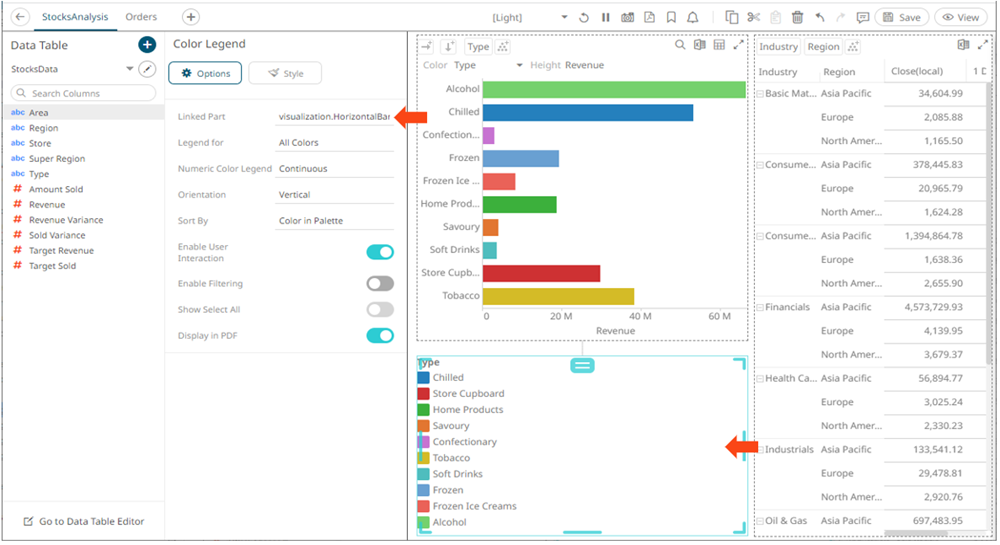The image size is (1000, 545).
Task: Search in the bar chart via magnifier
Action: click(680, 45)
